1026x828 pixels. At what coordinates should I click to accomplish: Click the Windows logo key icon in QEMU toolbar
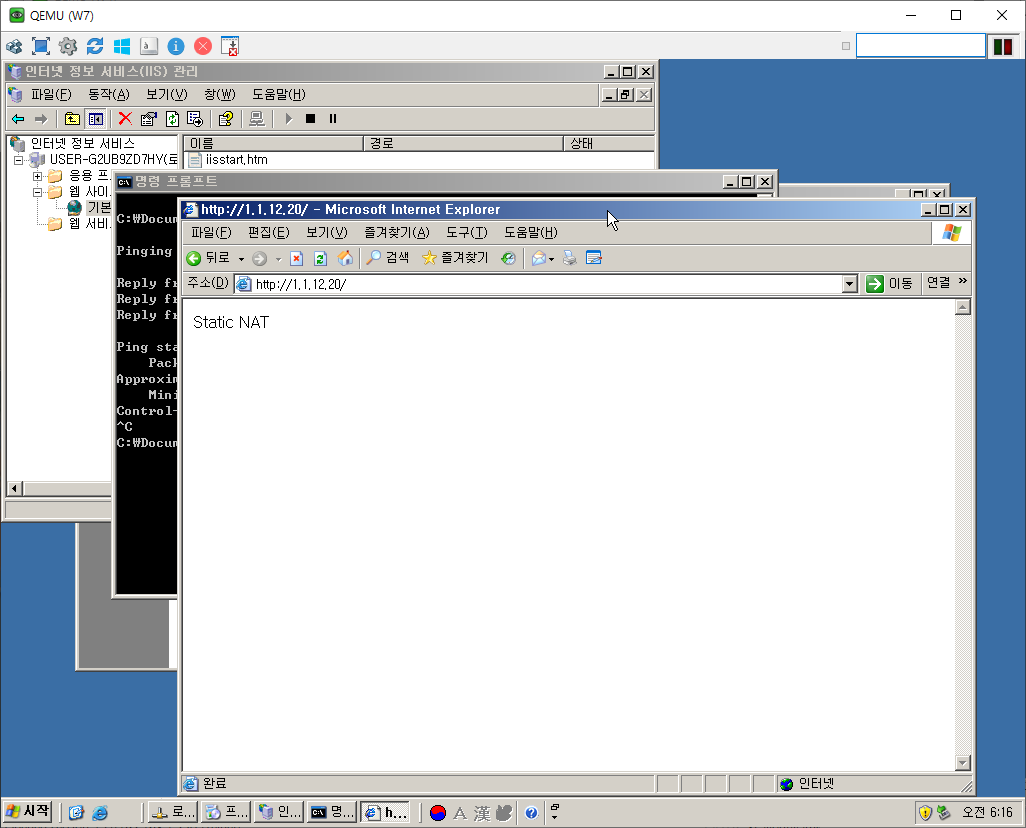[122, 46]
